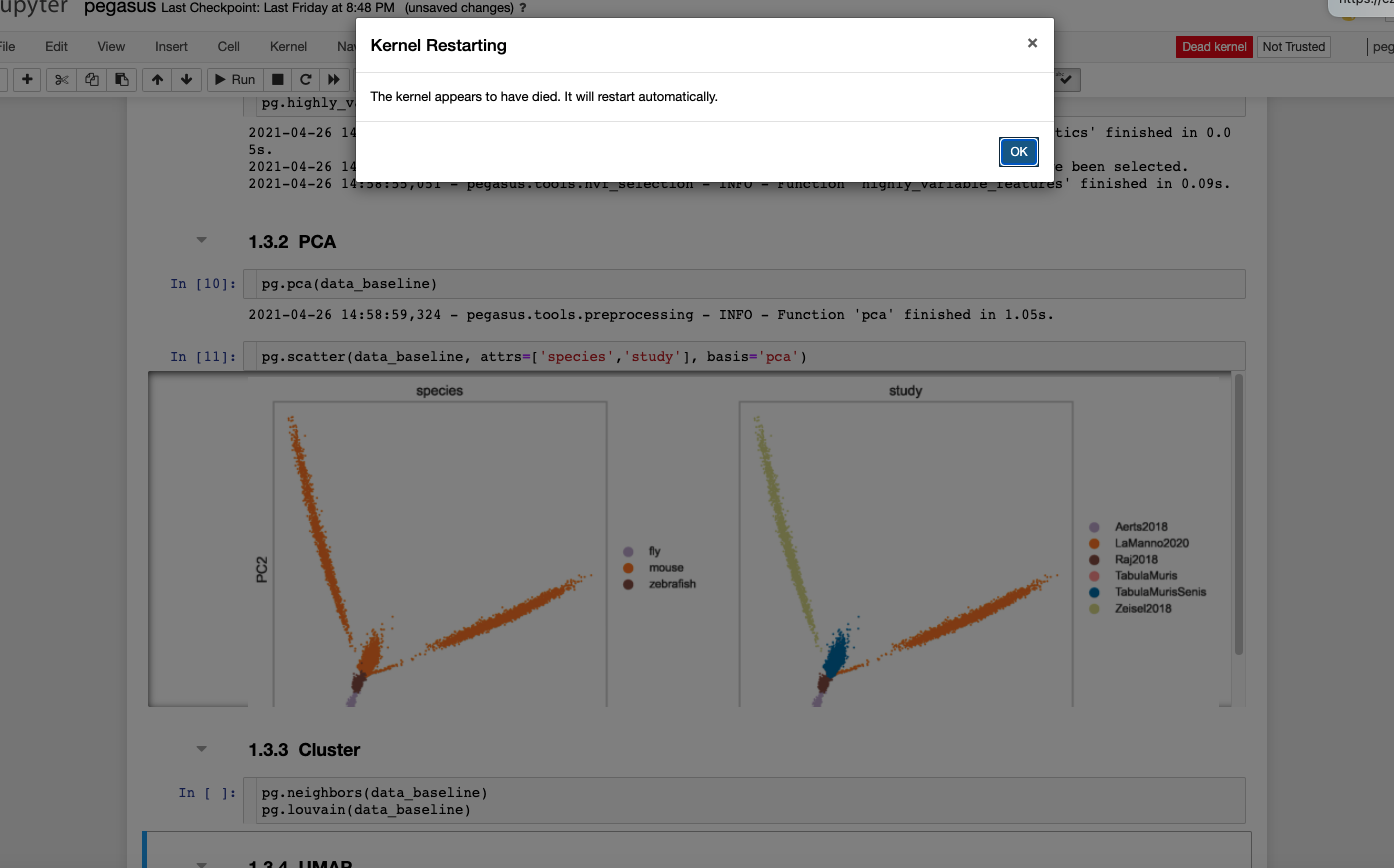1394x868 pixels.
Task: Dismiss the Kernel Restarting dialog with OK
Action: tap(1018, 152)
